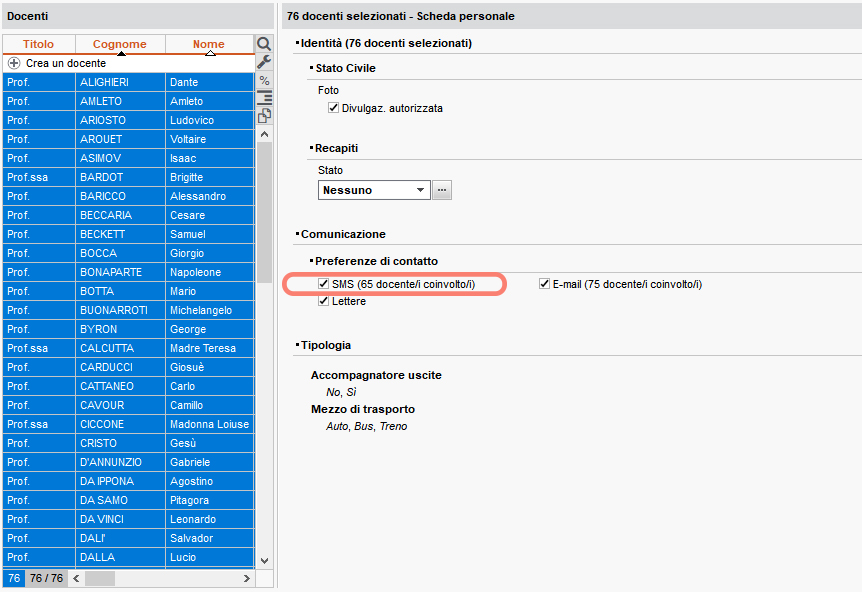Screen dimensions: 862x592
Task: Click plus icon to create docente
Action: click(x=14, y=63)
